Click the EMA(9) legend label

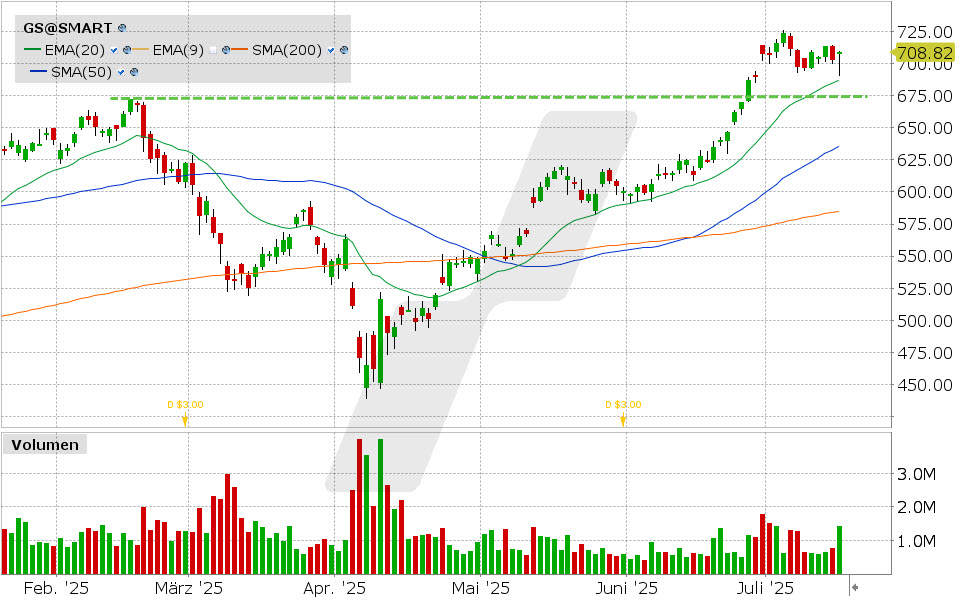[178, 50]
